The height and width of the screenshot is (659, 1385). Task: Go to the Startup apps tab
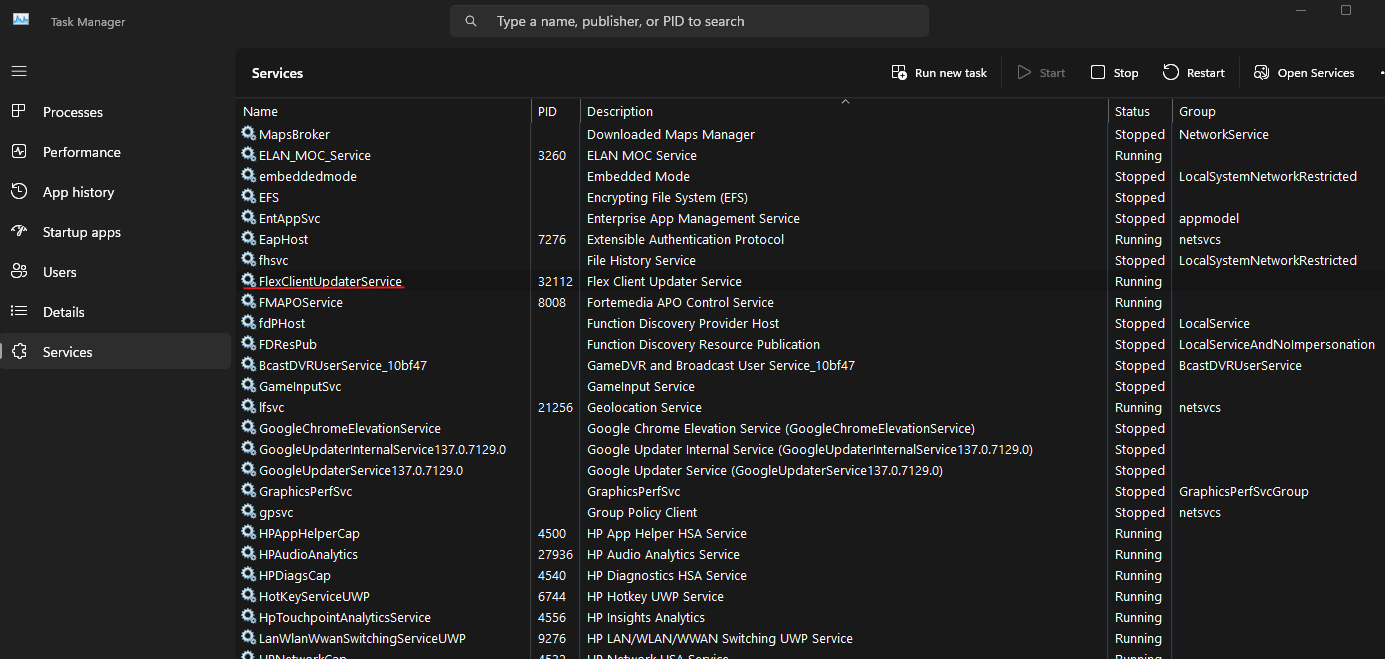[115, 232]
